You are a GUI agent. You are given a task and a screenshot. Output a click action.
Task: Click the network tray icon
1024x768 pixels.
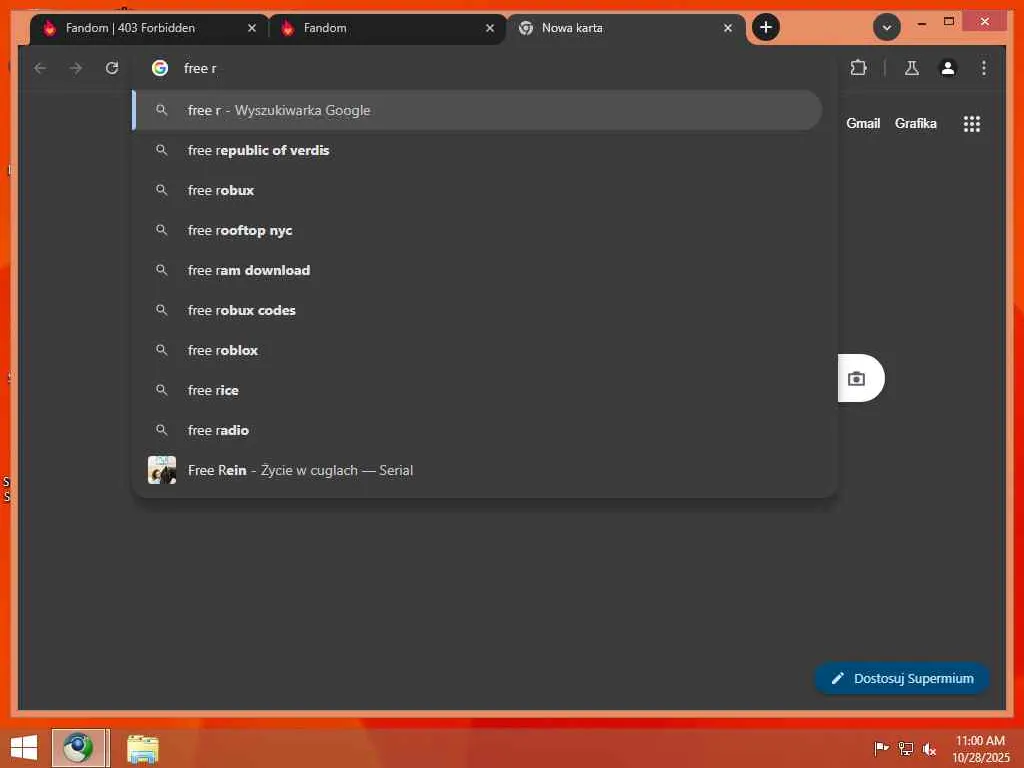point(905,748)
